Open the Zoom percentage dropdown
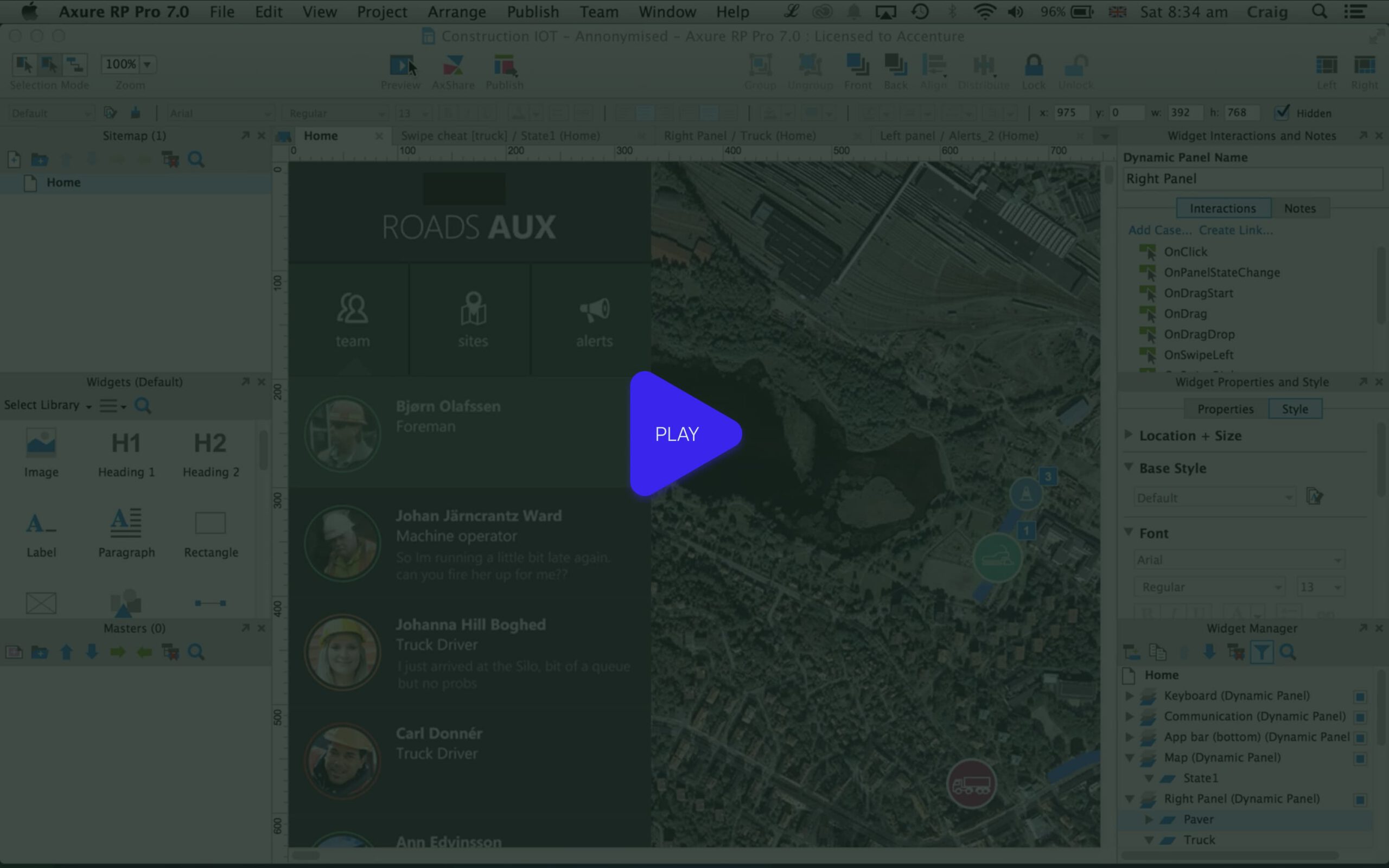Screen dimensions: 1389x868 tap(147, 65)
